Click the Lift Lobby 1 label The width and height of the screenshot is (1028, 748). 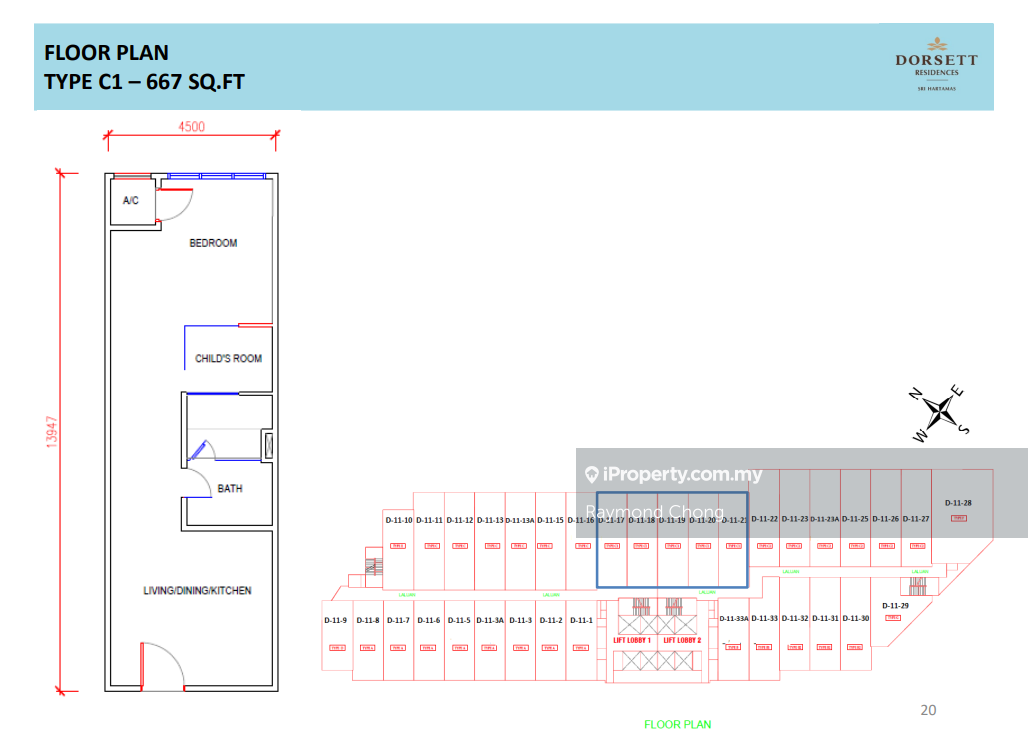[632, 640]
